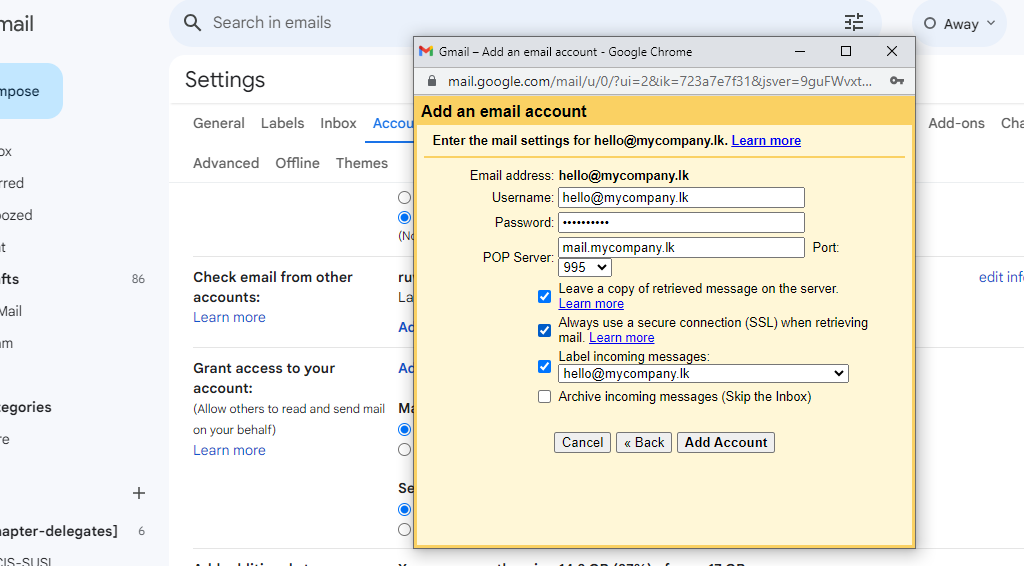Click in the POP Server field

coord(681,247)
